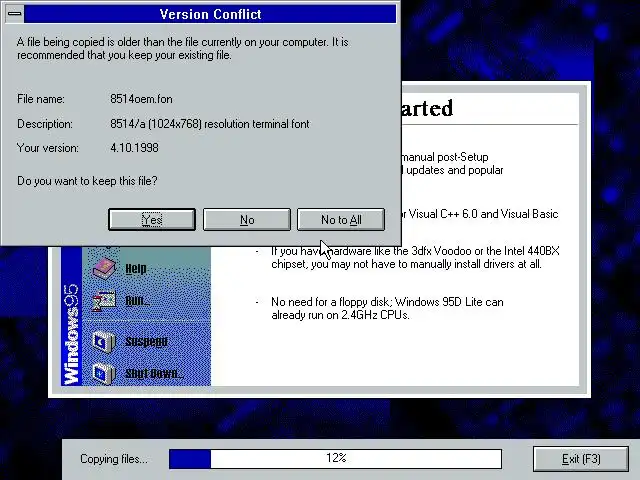Click the Help book icon
The height and width of the screenshot is (480, 640).
104,268
